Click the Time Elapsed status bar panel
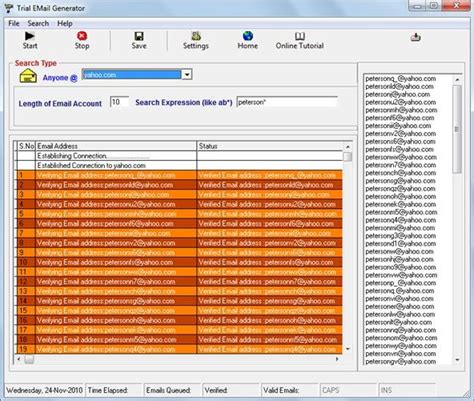474x401 pixels. tap(114, 390)
